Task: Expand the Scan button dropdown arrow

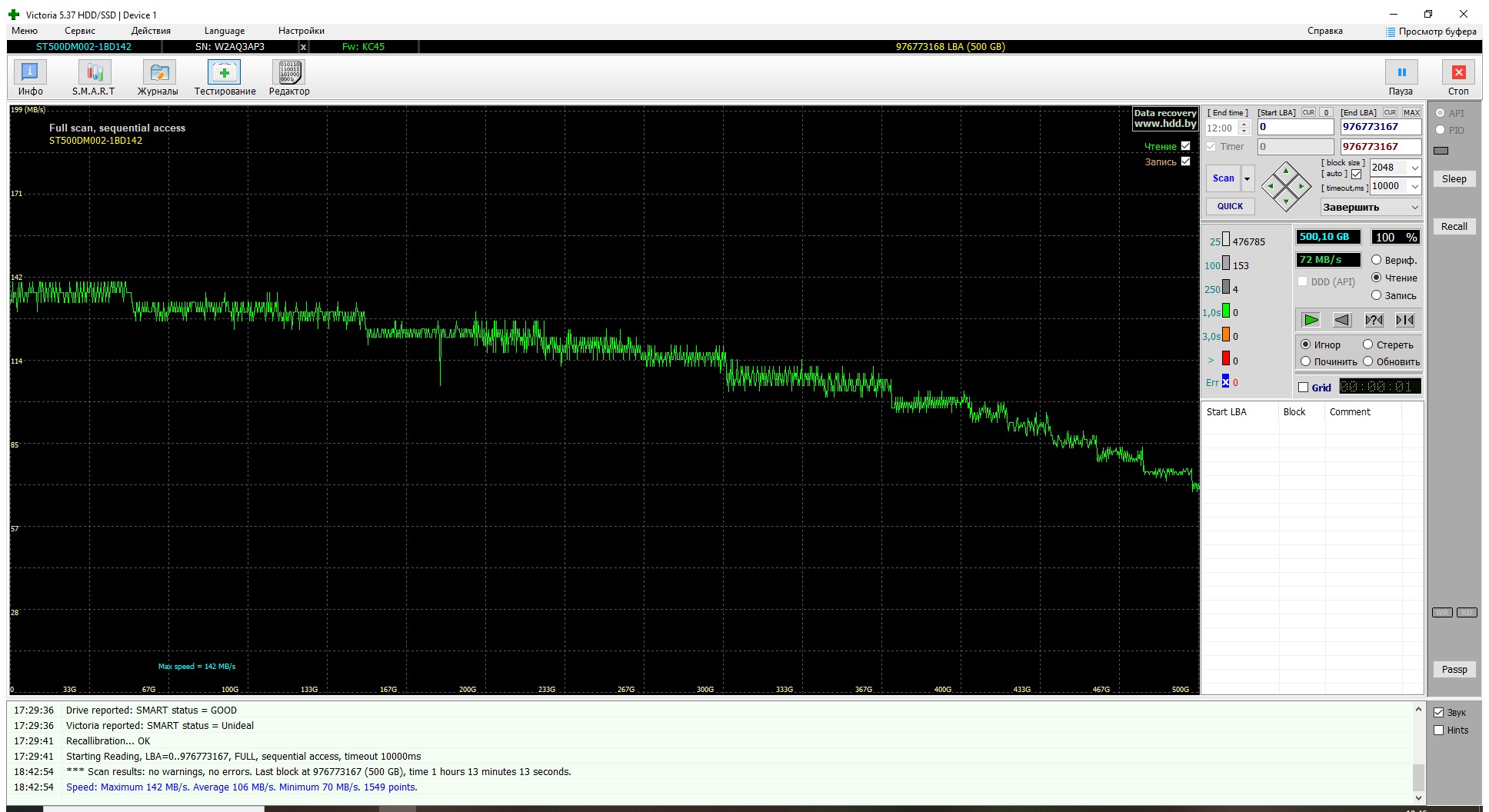Action: [1247, 178]
